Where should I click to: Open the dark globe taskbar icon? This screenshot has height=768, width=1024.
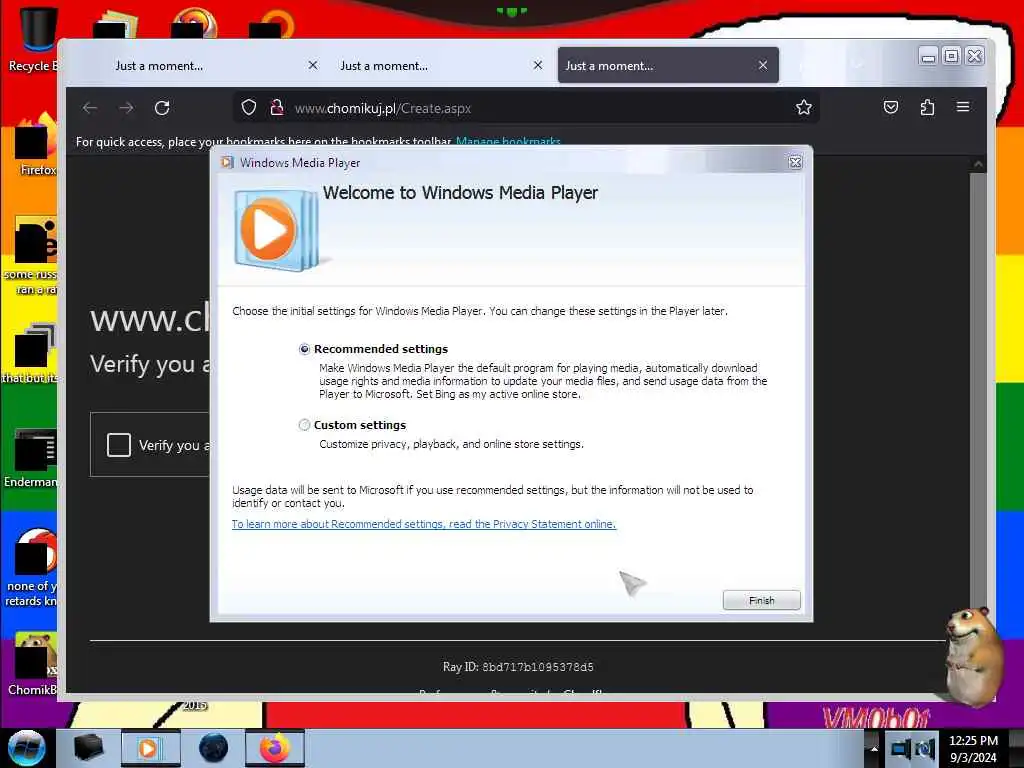(213, 748)
